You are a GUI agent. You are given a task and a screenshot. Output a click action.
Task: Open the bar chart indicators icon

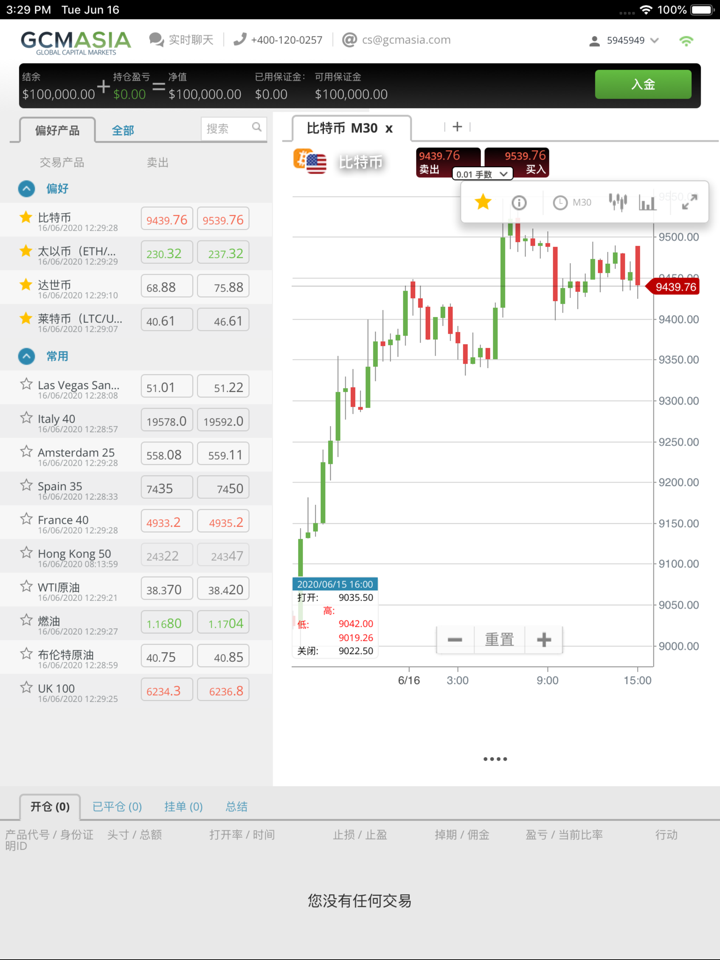[648, 203]
